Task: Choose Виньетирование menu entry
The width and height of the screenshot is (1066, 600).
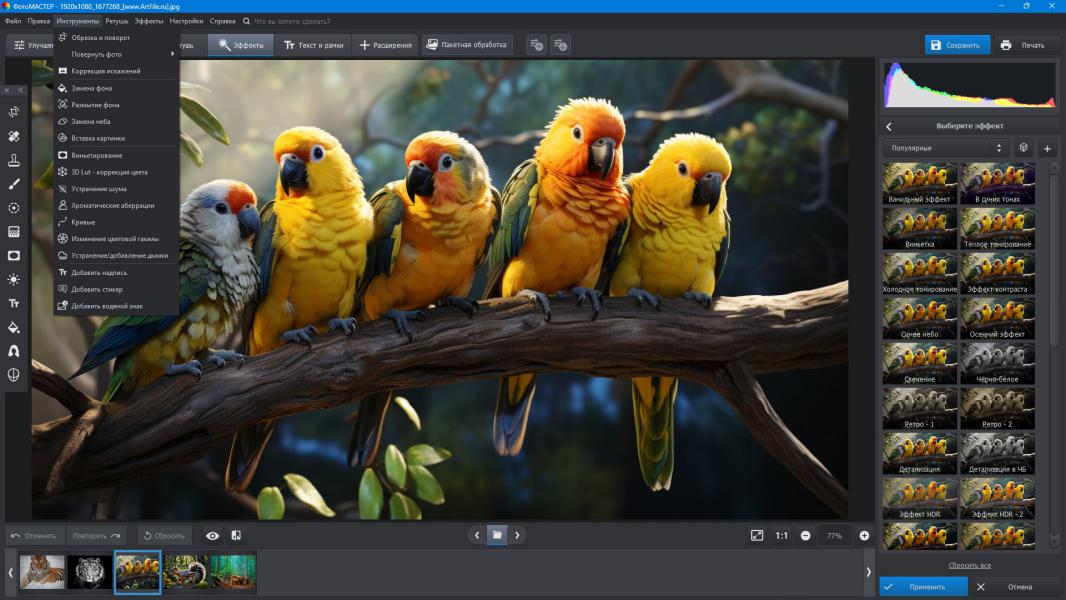Action: tap(116, 156)
